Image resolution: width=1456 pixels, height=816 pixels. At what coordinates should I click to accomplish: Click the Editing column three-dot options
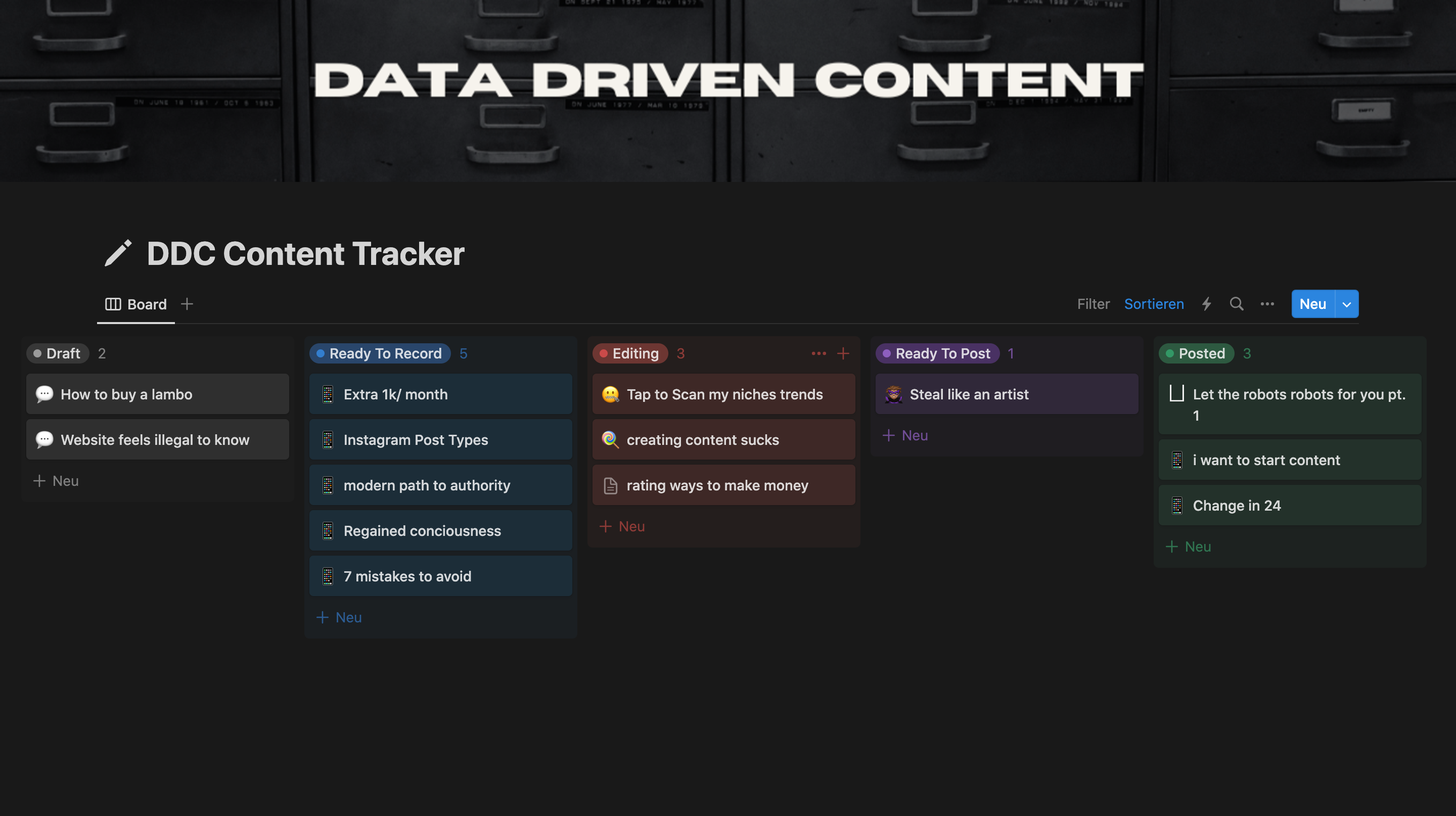[x=818, y=353]
